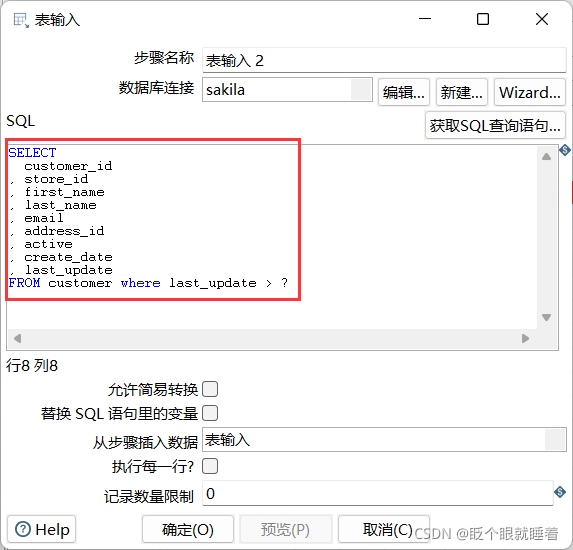The width and height of the screenshot is (573, 550).
Task: Maximize the 表输入 dialog window
Action: (483, 19)
